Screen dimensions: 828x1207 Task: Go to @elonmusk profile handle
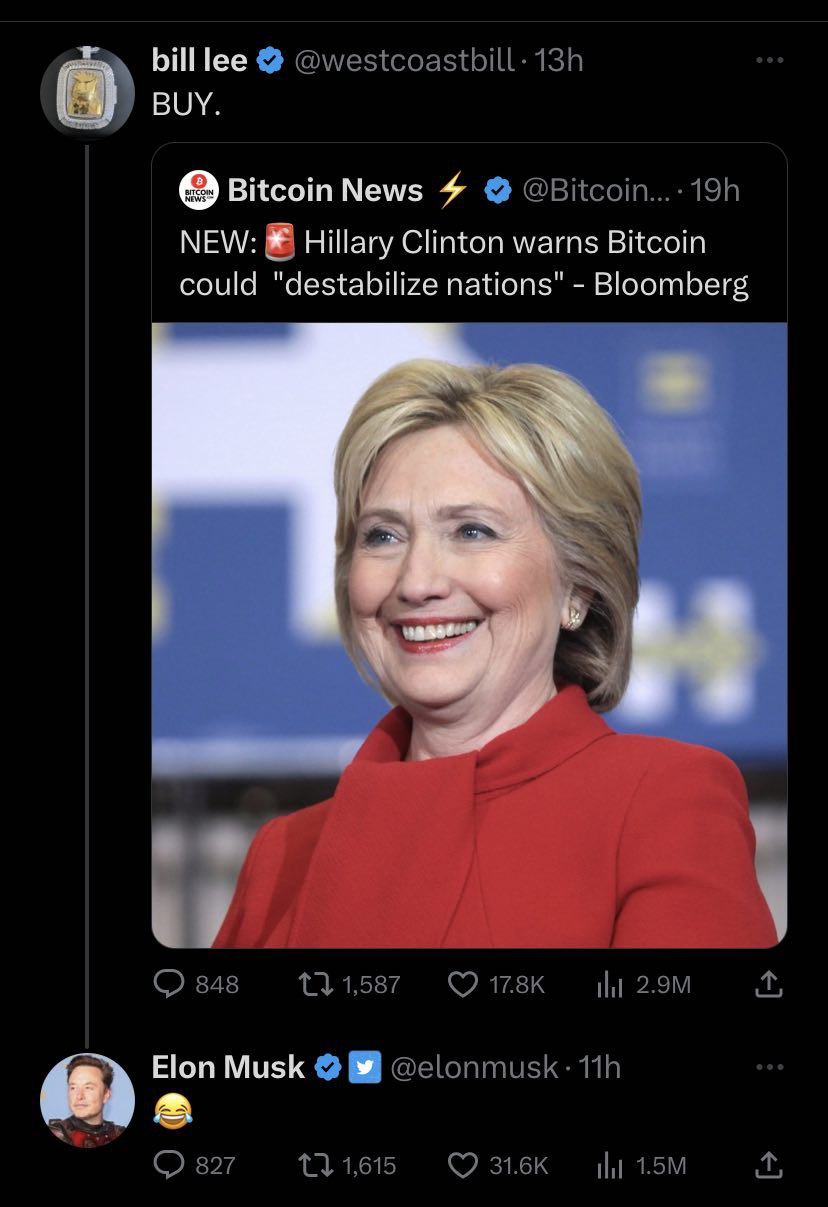(x=474, y=1068)
